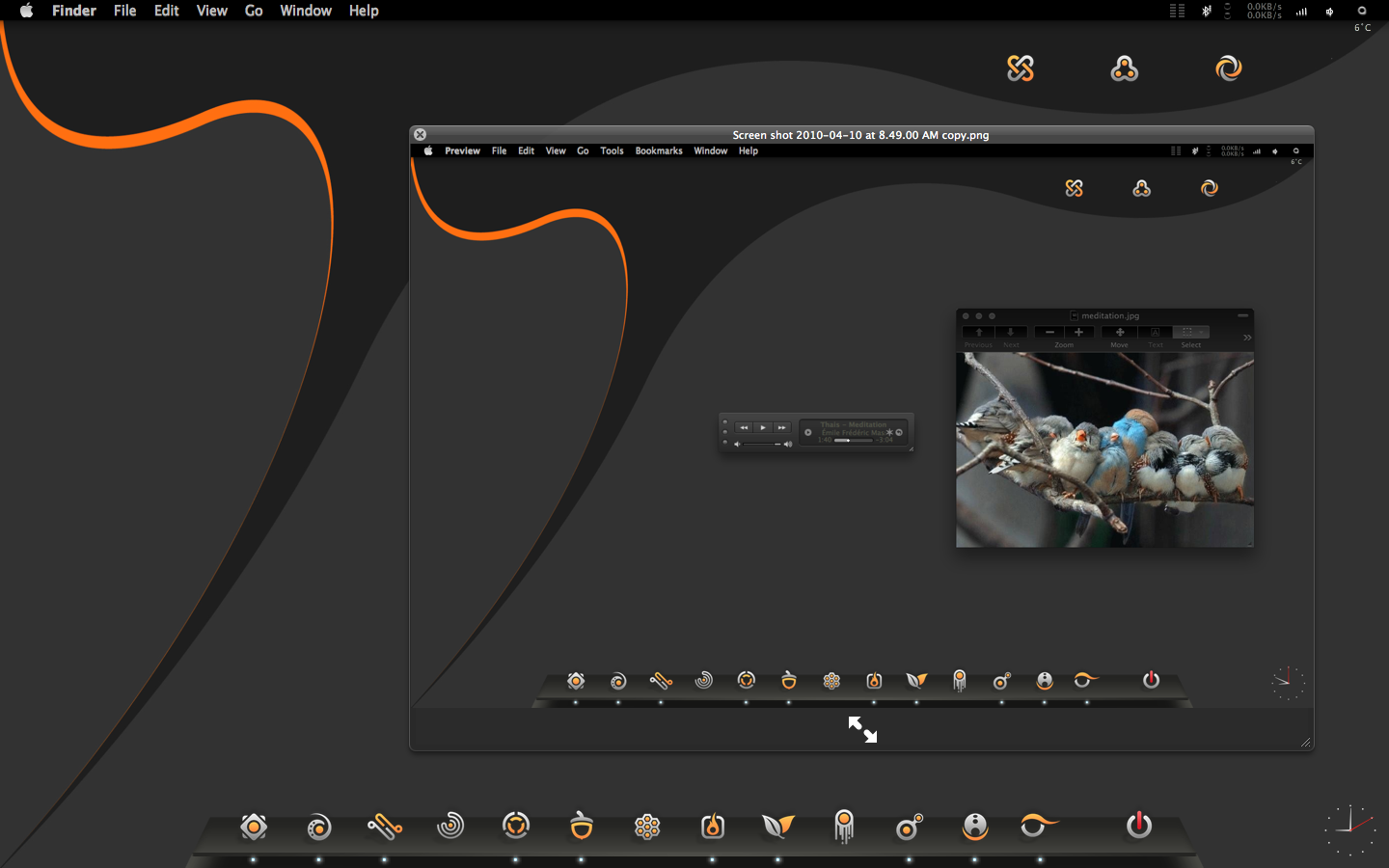1389x868 pixels.
Task: Open the orange eye-swoosh icon in the main Dock
Action: click(x=1039, y=826)
